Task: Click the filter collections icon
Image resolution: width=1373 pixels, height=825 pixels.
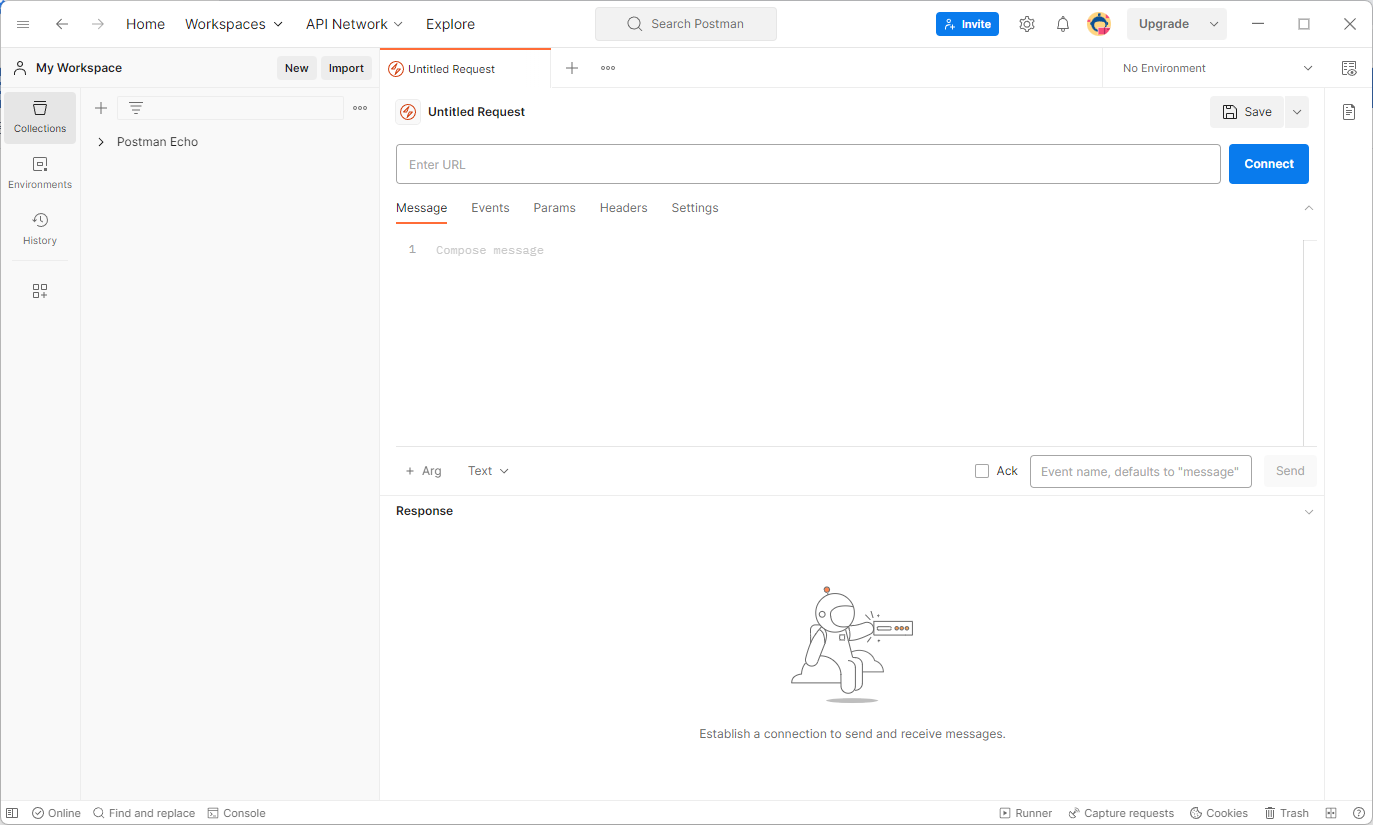Action: [x=136, y=108]
